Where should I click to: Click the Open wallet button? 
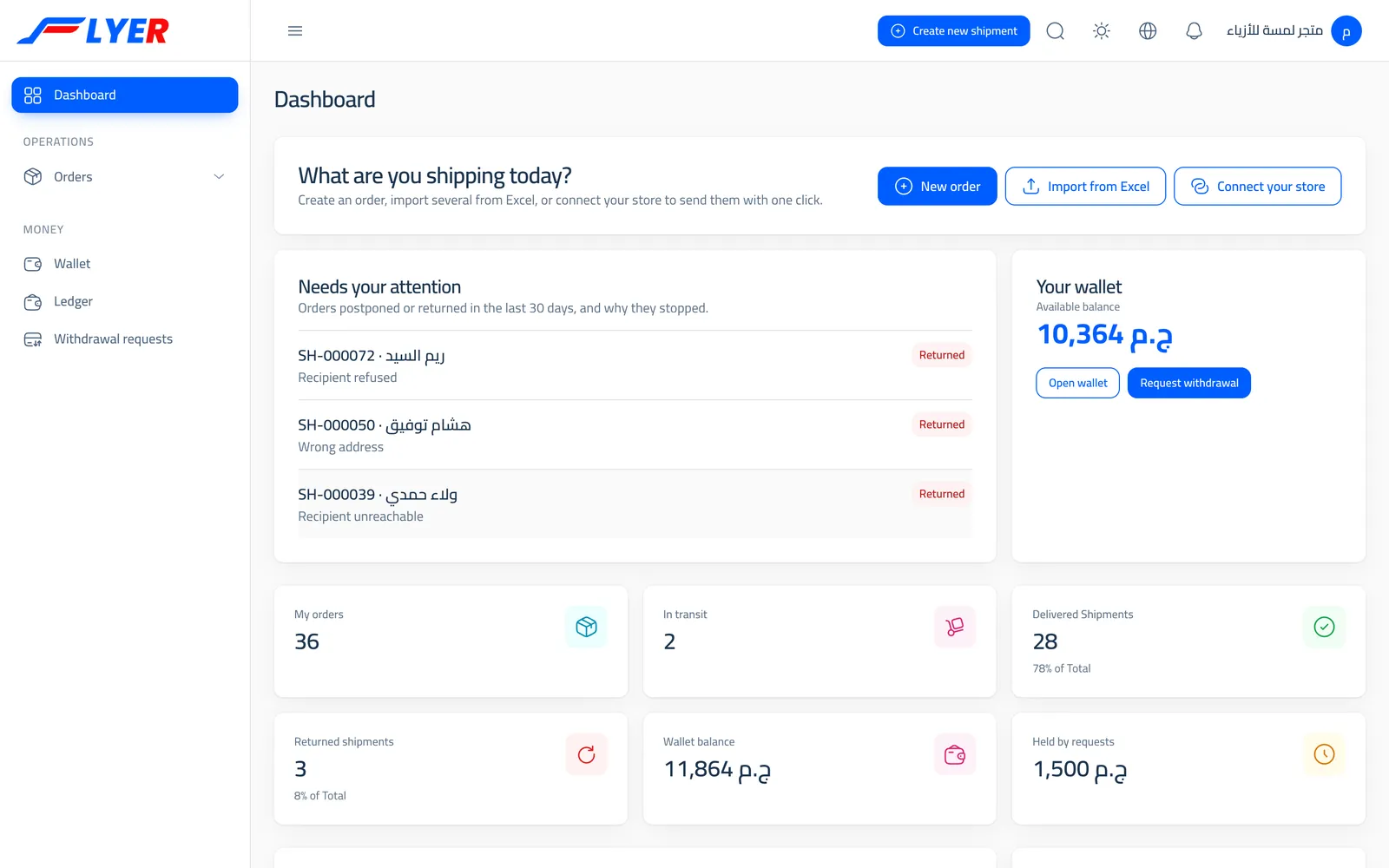1077,383
